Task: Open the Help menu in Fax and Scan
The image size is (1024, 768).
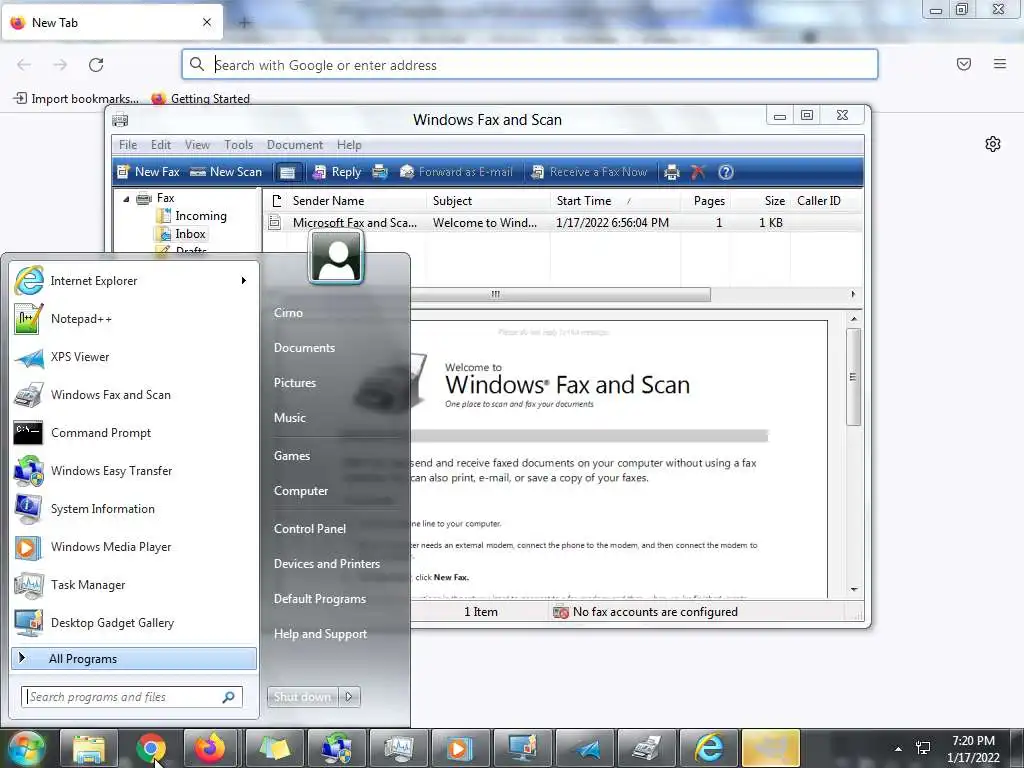Action: tap(349, 145)
